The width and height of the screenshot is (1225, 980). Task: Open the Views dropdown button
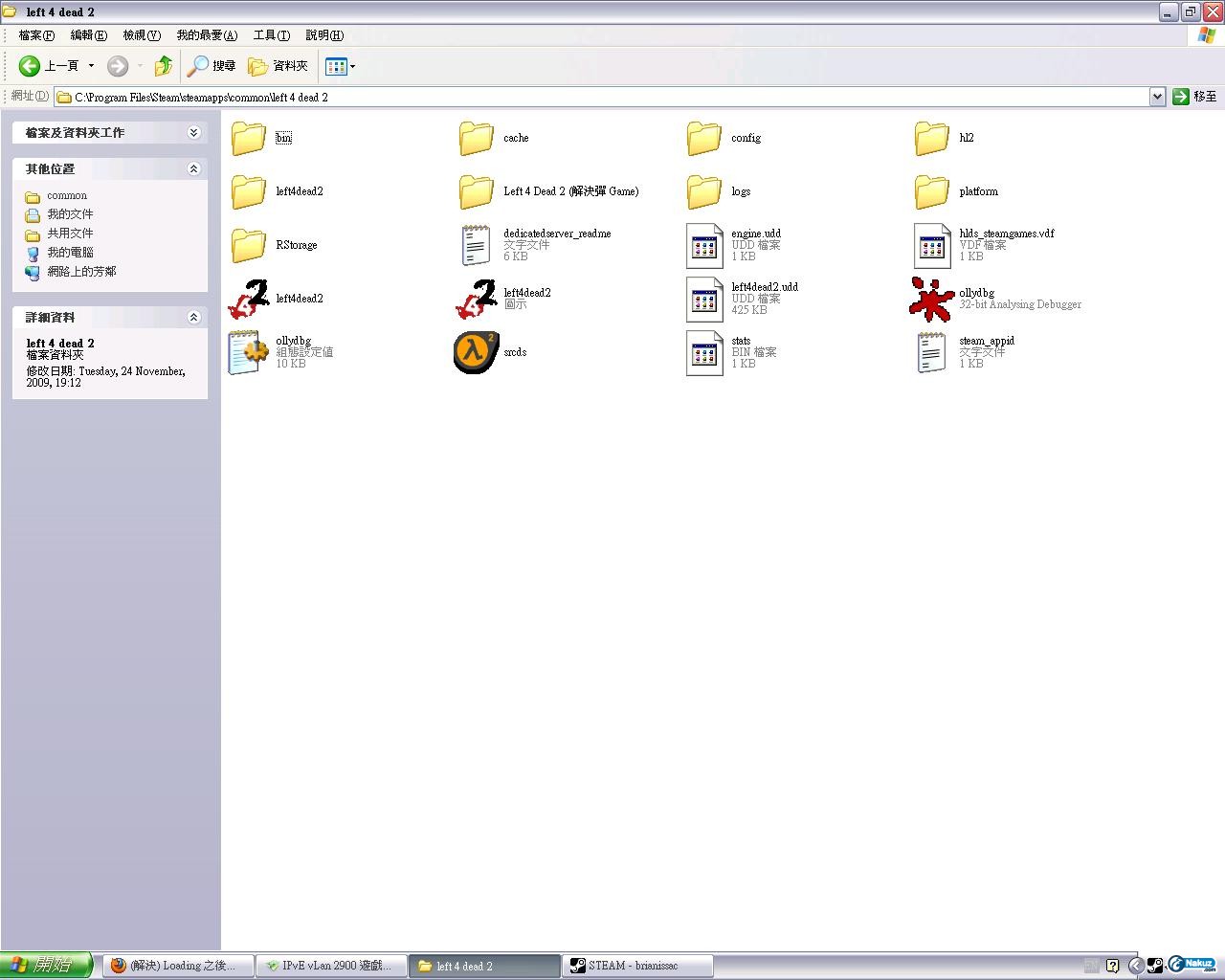[x=340, y=66]
